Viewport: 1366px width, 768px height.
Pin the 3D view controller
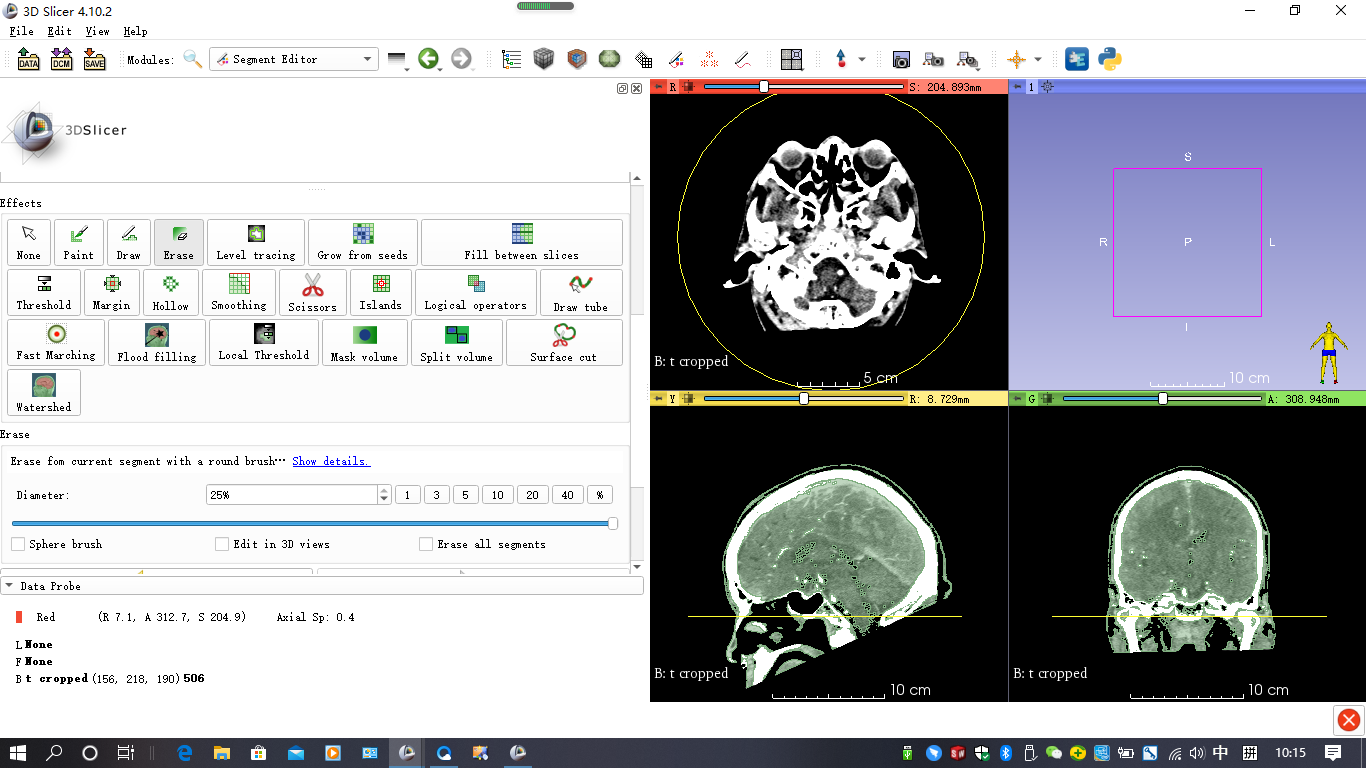point(1017,87)
